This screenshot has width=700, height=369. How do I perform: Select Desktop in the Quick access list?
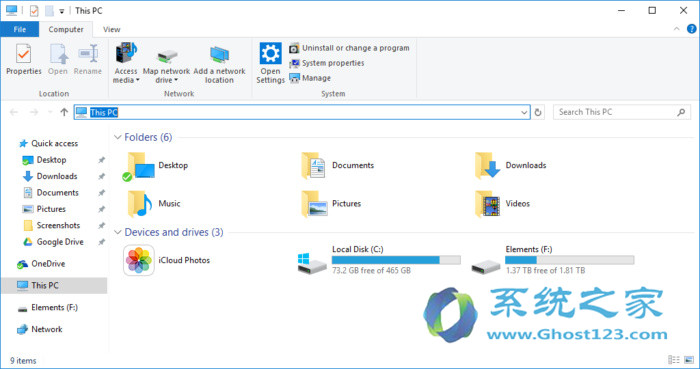[45, 160]
